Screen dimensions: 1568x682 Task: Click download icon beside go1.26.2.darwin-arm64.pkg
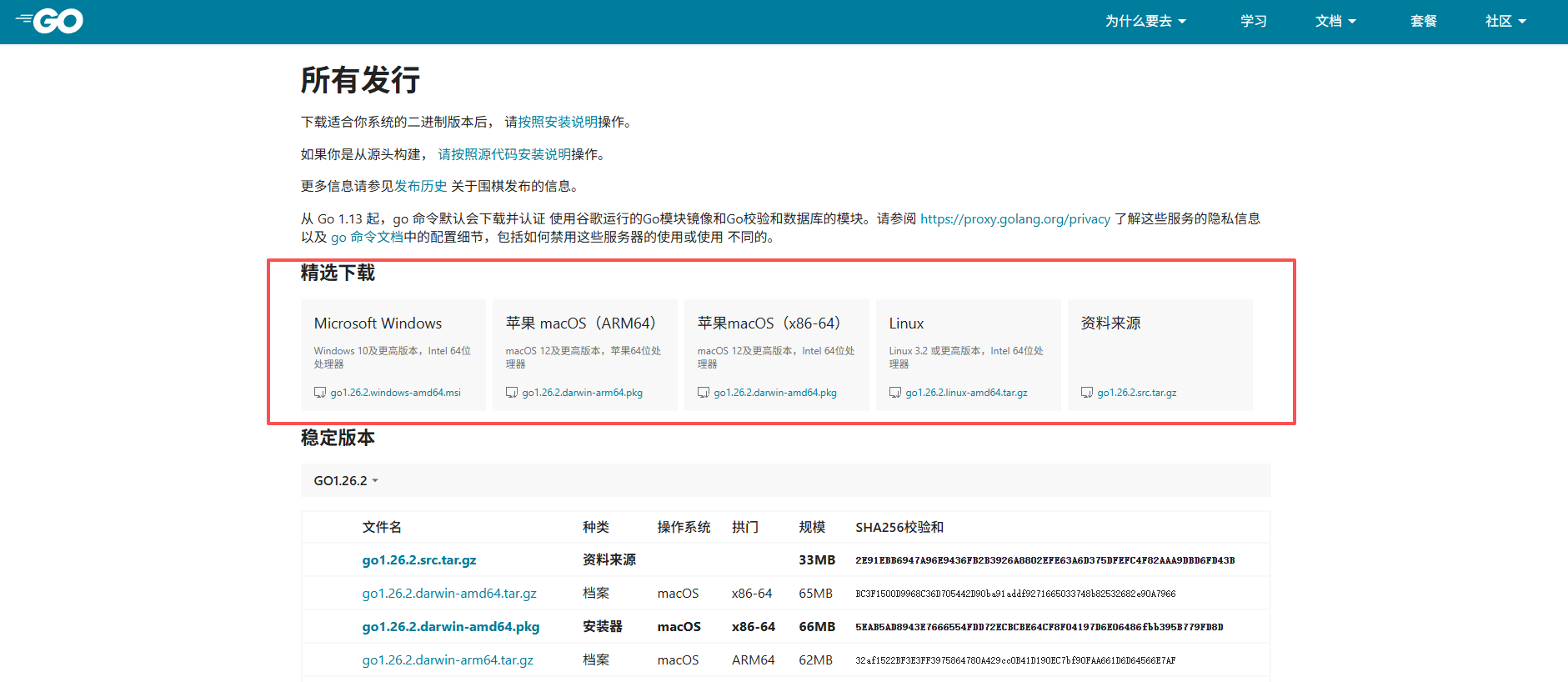[512, 393]
